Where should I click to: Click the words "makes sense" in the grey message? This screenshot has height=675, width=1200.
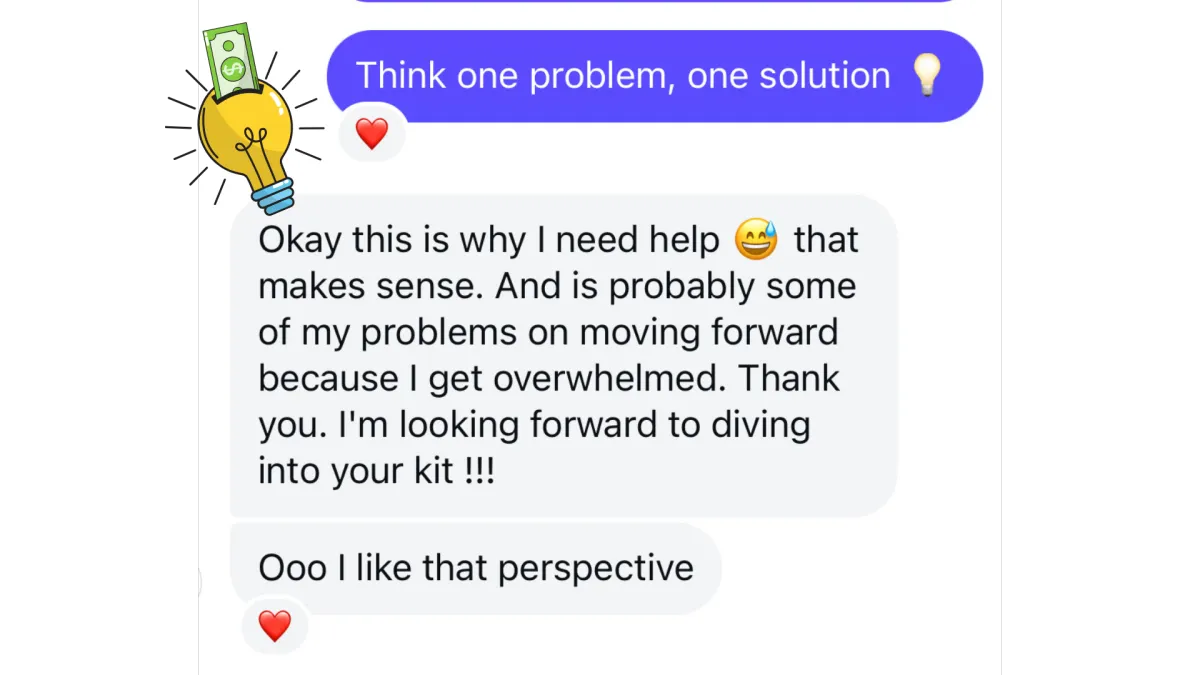click(372, 288)
